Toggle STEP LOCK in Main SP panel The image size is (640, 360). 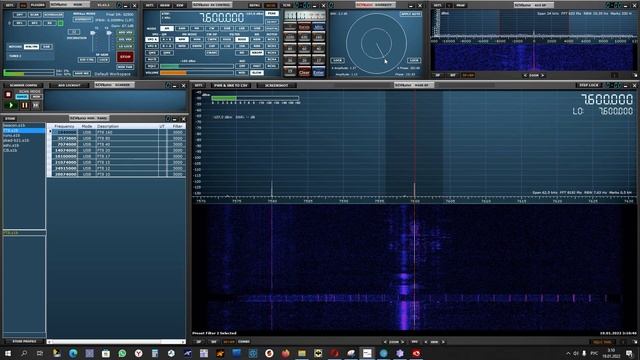click(x=589, y=85)
